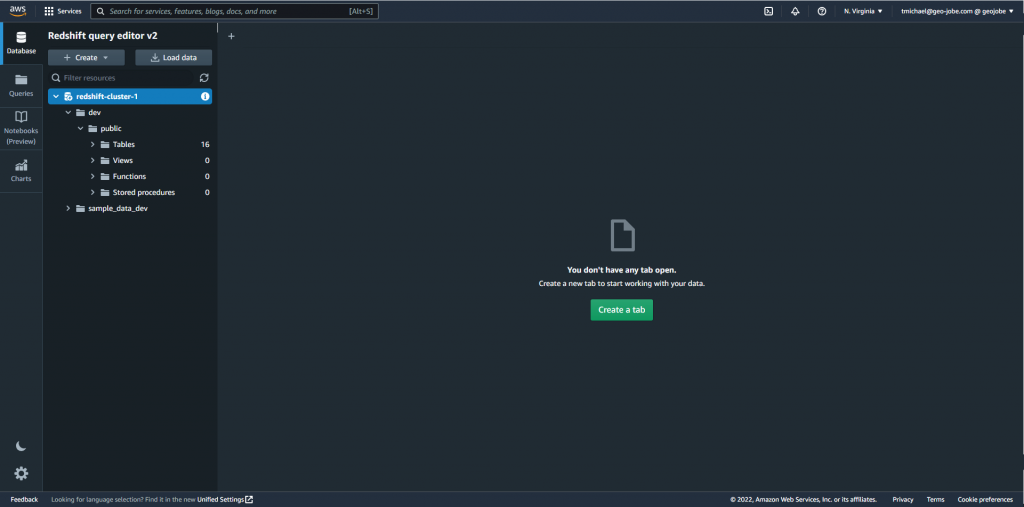The image size is (1024, 507).
Task: Refresh the resources list
Action: [x=204, y=77]
